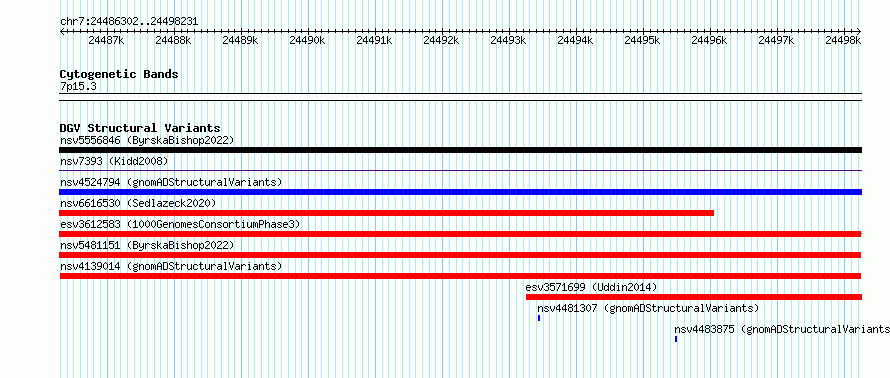Click the 24489k ruler position

[x=240, y=40]
